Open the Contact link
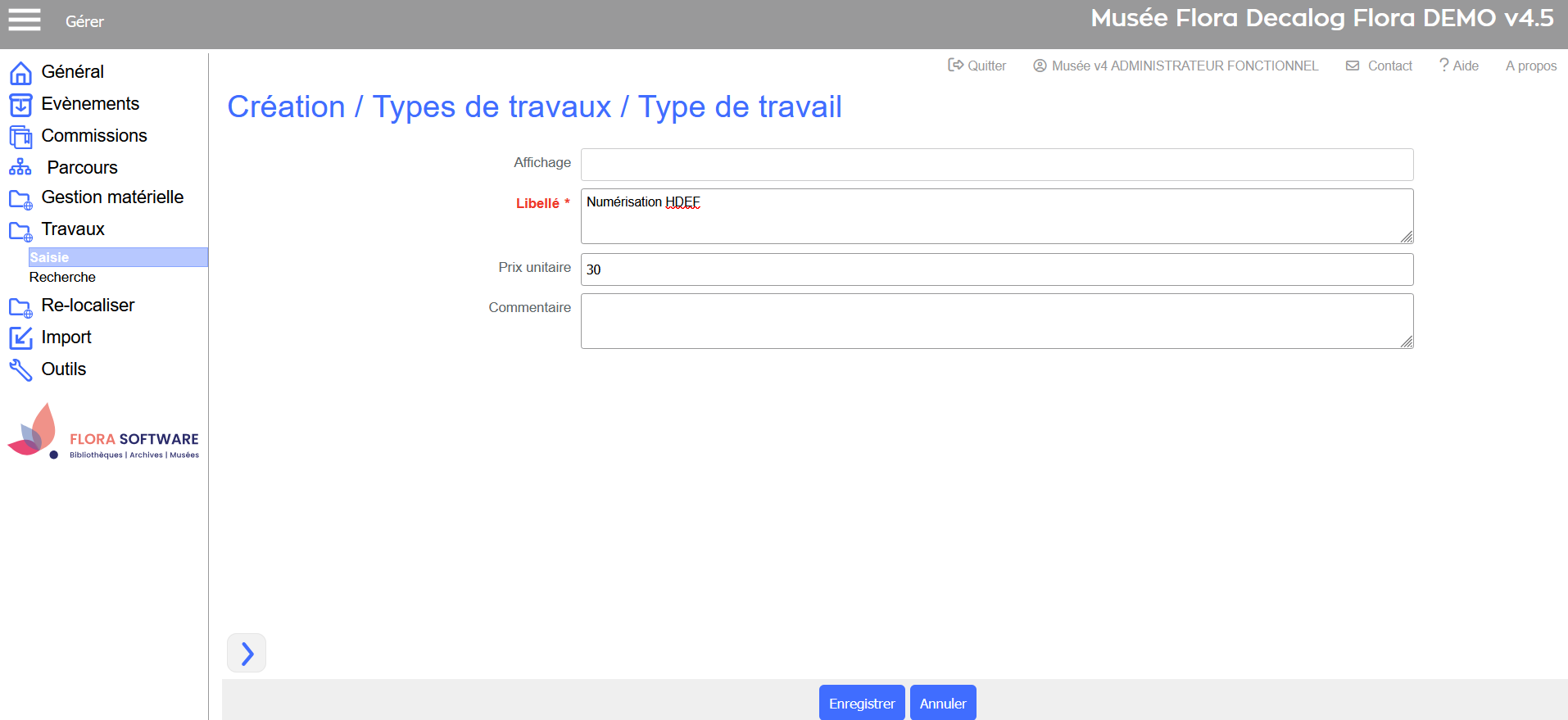The width and height of the screenshot is (1568, 720). (1380, 66)
